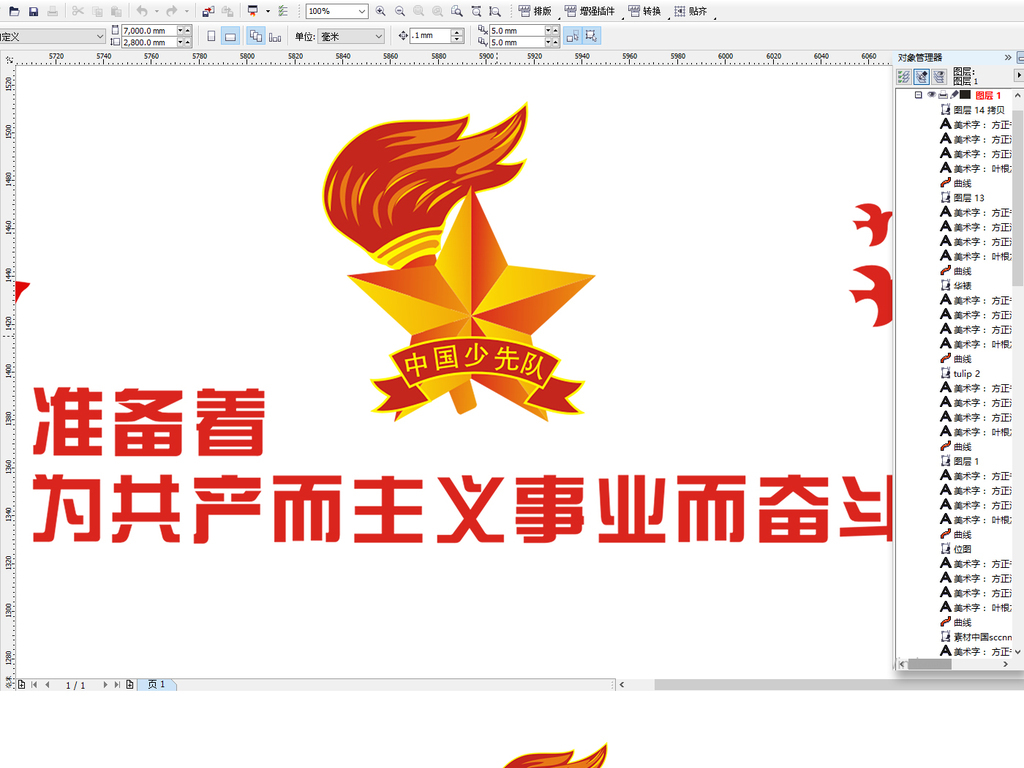Image resolution: width=1024 pixels, height=768 pixels.
Task: Click the tulip 2 layer entry
Action: pyautogui.click(x=966, y=373)
